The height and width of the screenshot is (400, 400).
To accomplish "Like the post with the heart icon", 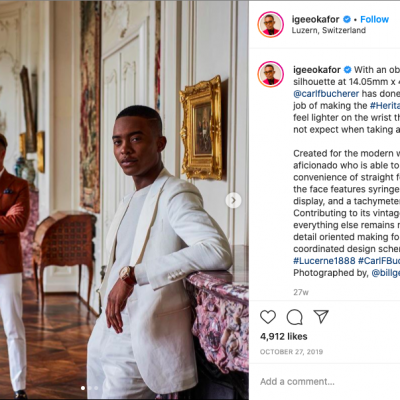I will click(x=268, y=317).
